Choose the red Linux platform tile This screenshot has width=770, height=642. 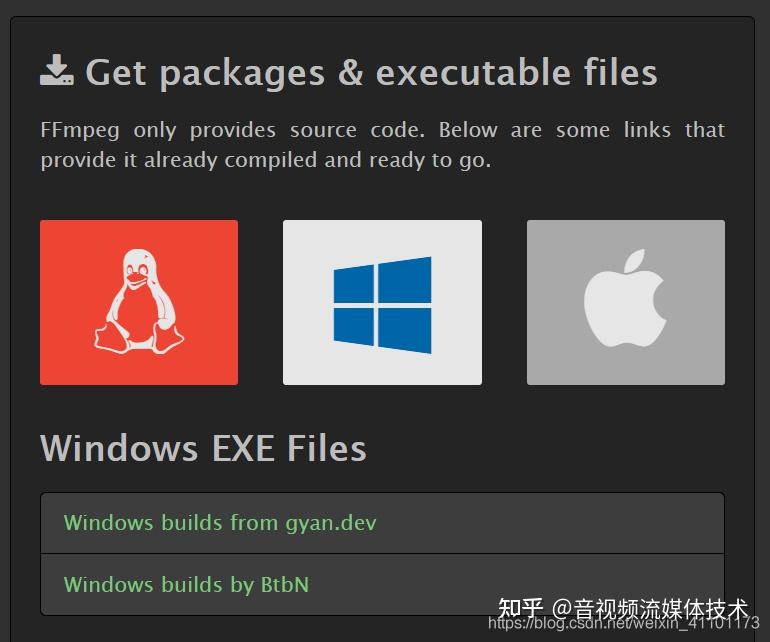click(139, 302)
